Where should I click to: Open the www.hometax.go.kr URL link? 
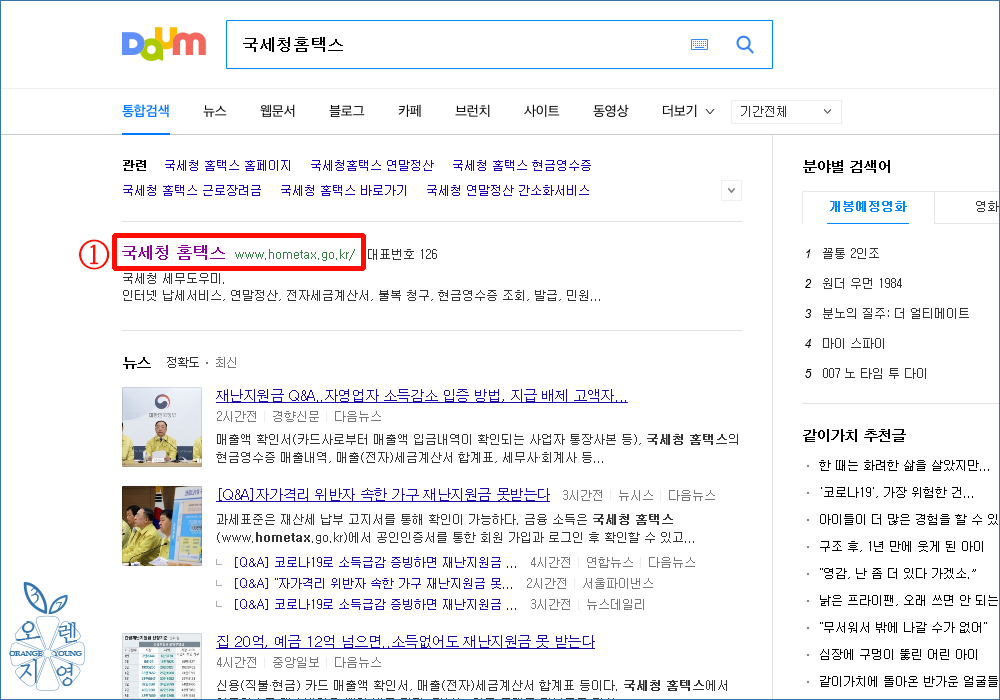click(x=295, y=254)
